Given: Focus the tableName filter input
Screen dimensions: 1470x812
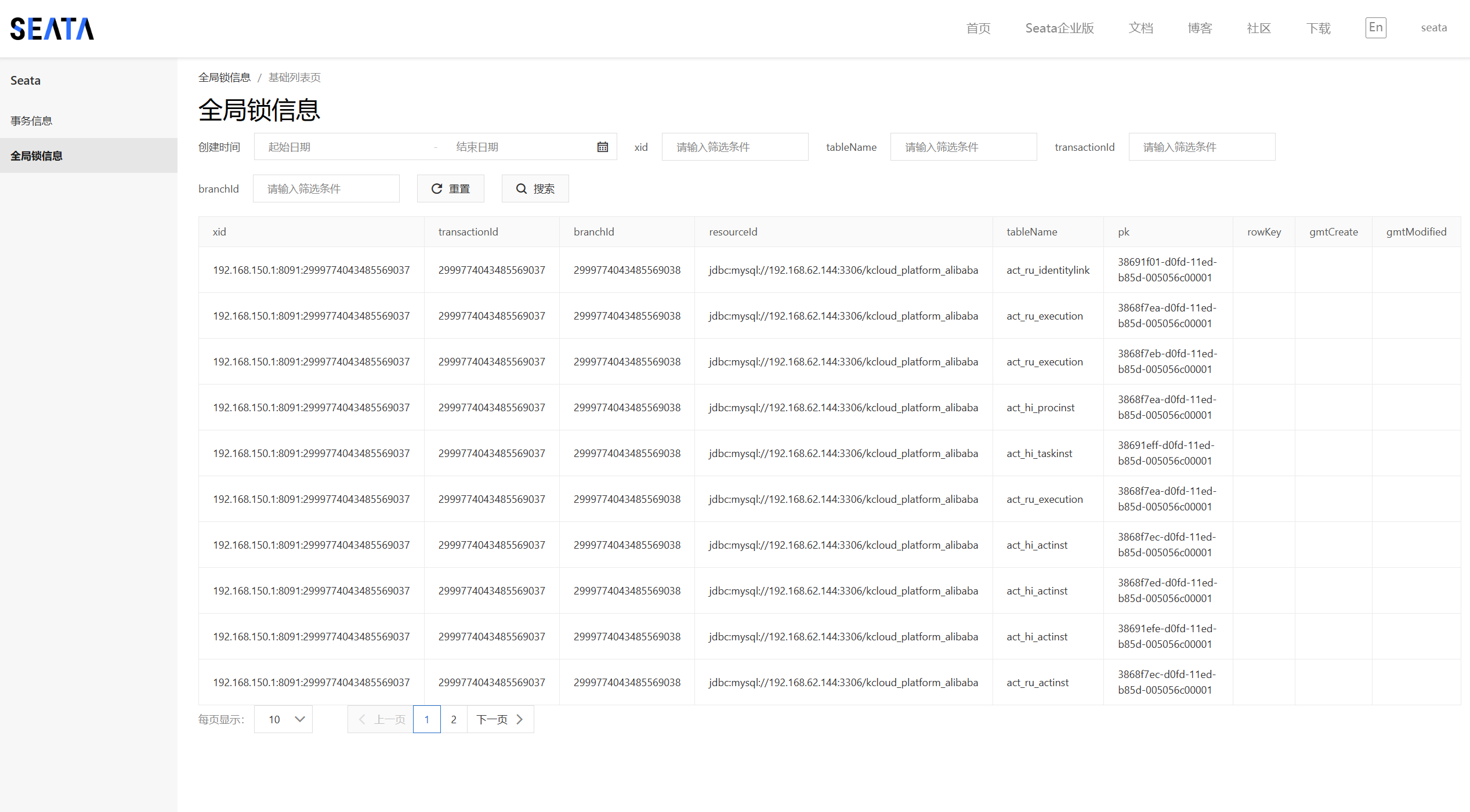Looking at the screenshot, I should (x=963, y=147).
